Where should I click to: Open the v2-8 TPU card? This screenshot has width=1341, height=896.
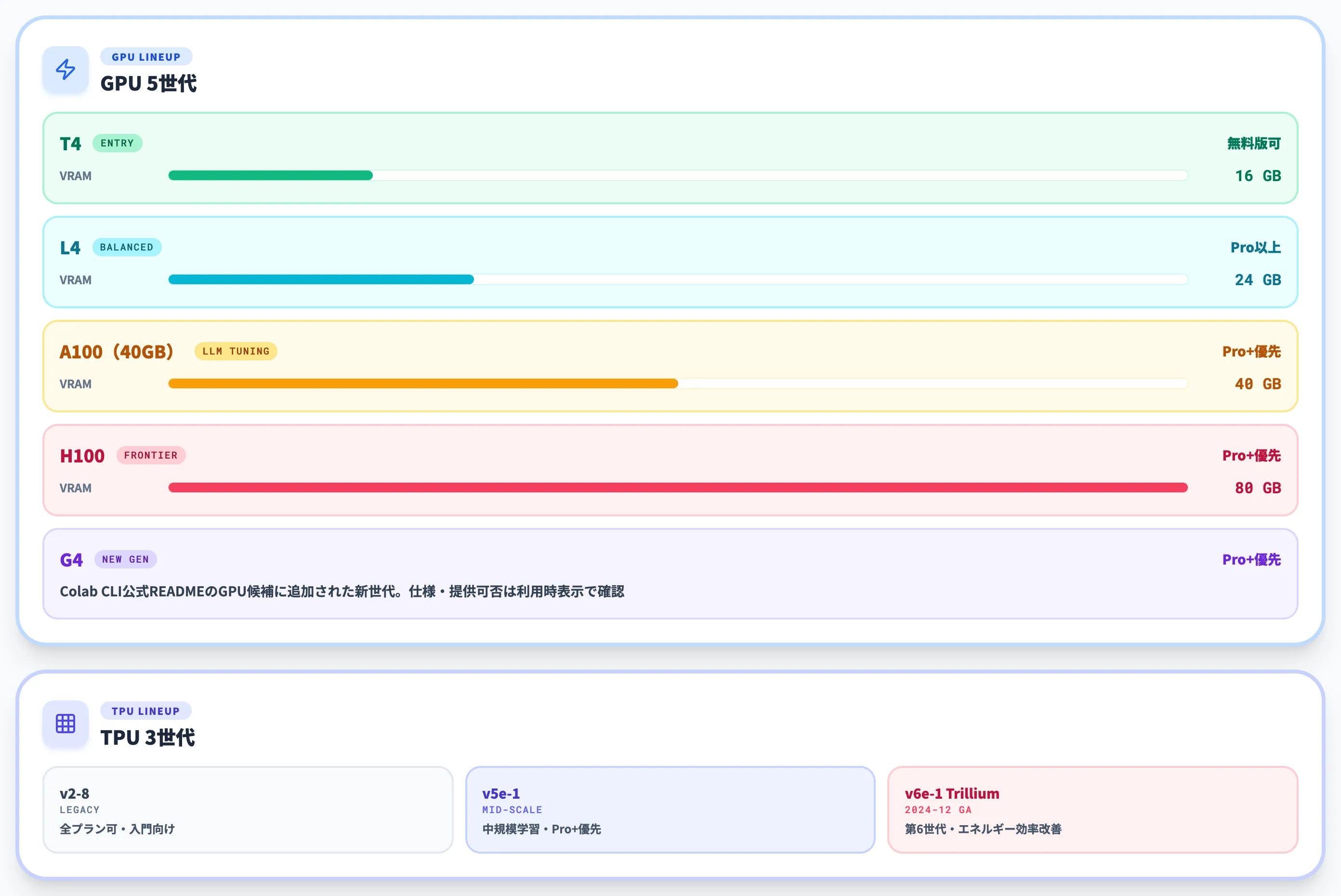click(x=248, y=810)
